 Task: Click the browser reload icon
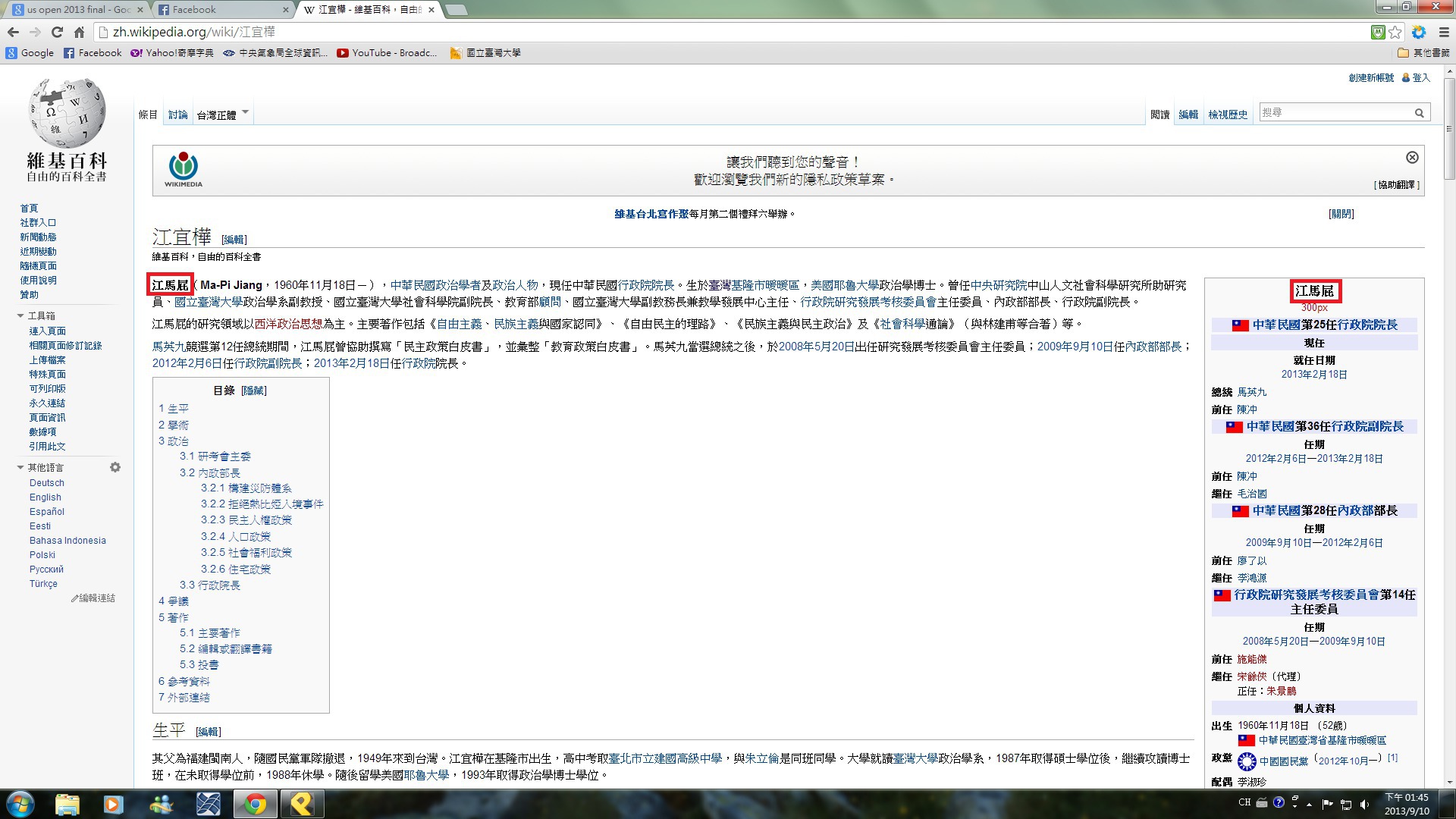click(x=57, y=32)
